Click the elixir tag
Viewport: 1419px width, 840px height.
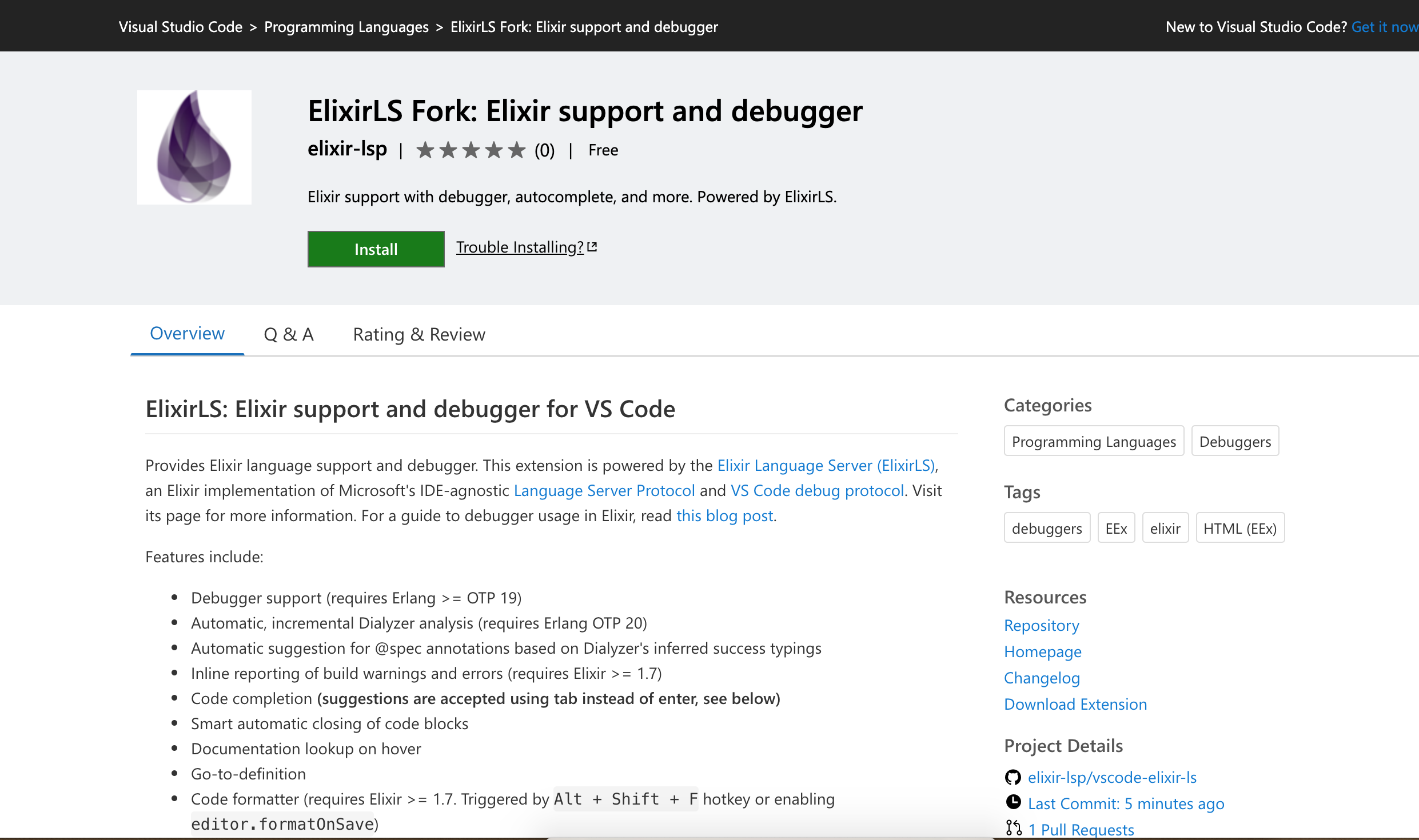(1165, 527)
